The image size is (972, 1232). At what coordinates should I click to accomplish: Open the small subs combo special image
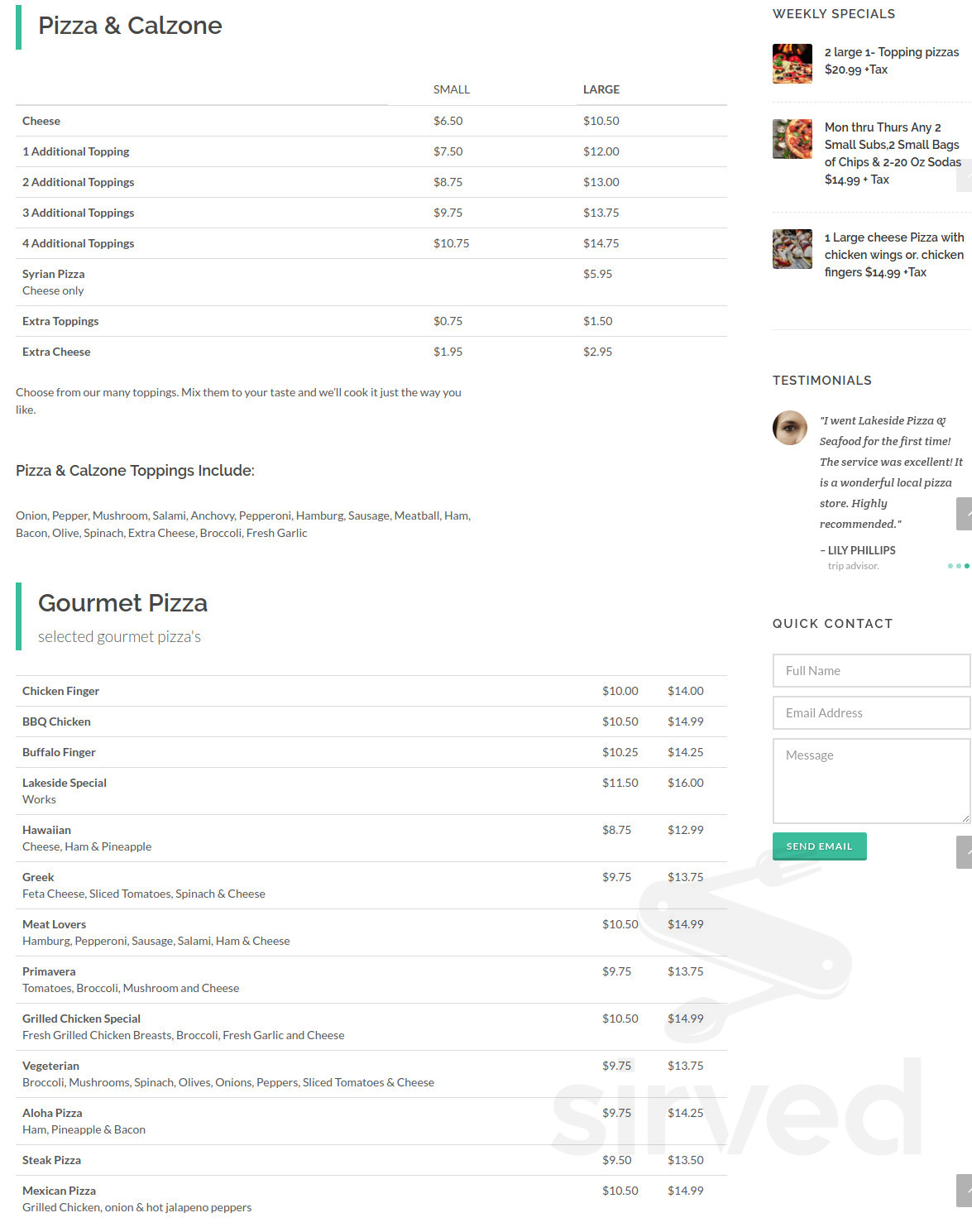coord(792,139)
